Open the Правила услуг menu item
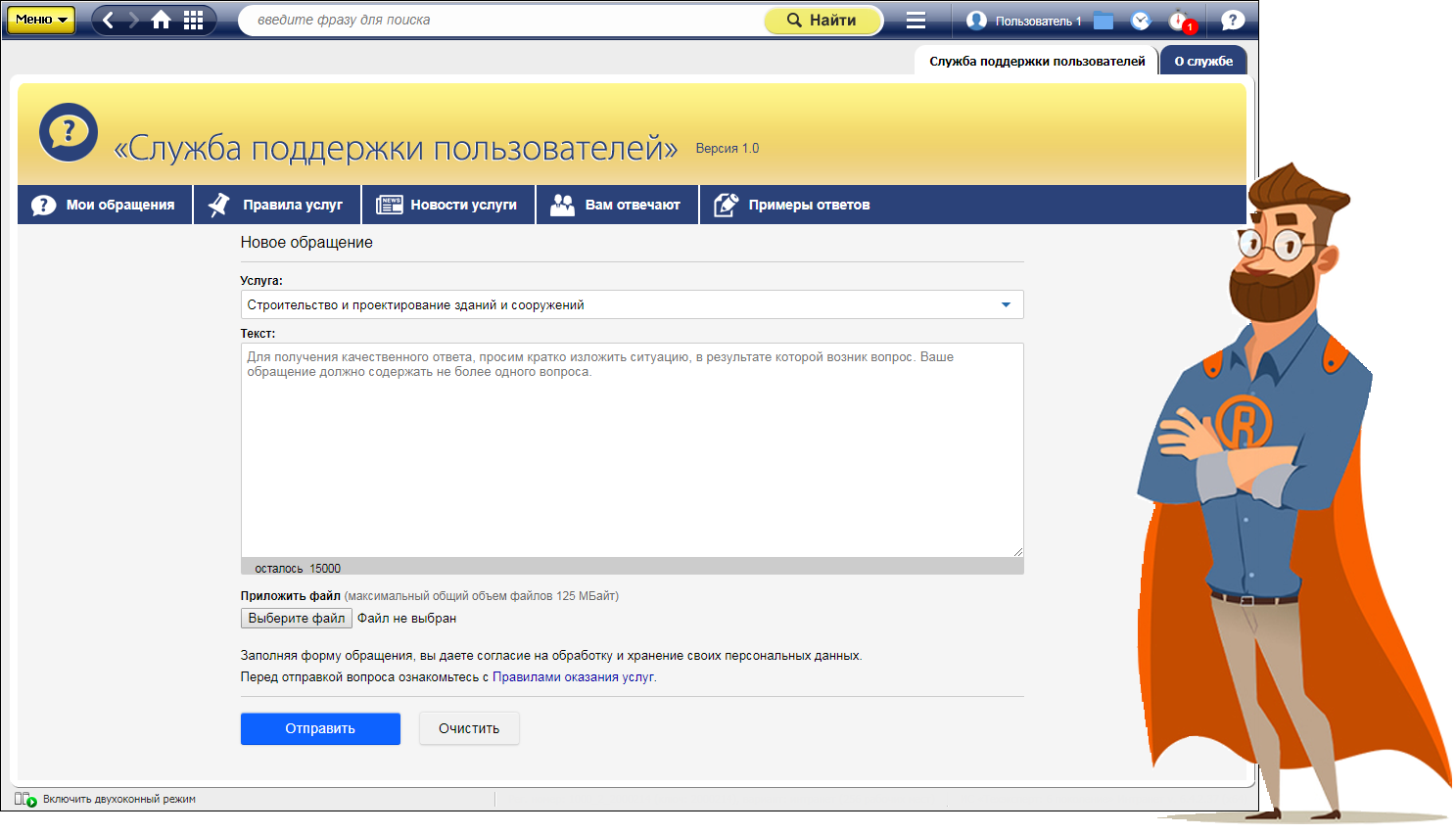 tap(277, 205)
